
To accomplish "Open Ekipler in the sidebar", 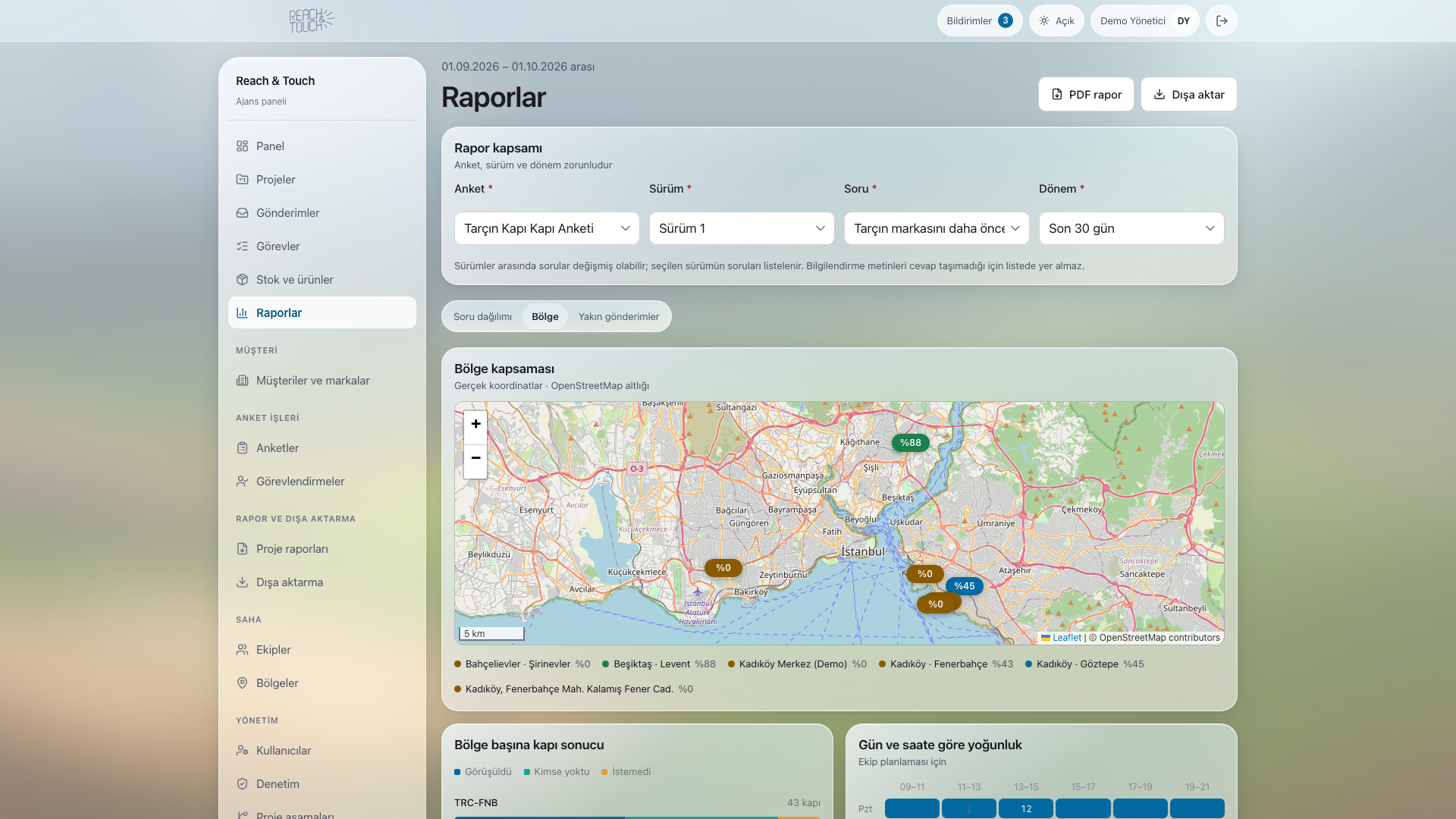I will (x=322, y=649).
